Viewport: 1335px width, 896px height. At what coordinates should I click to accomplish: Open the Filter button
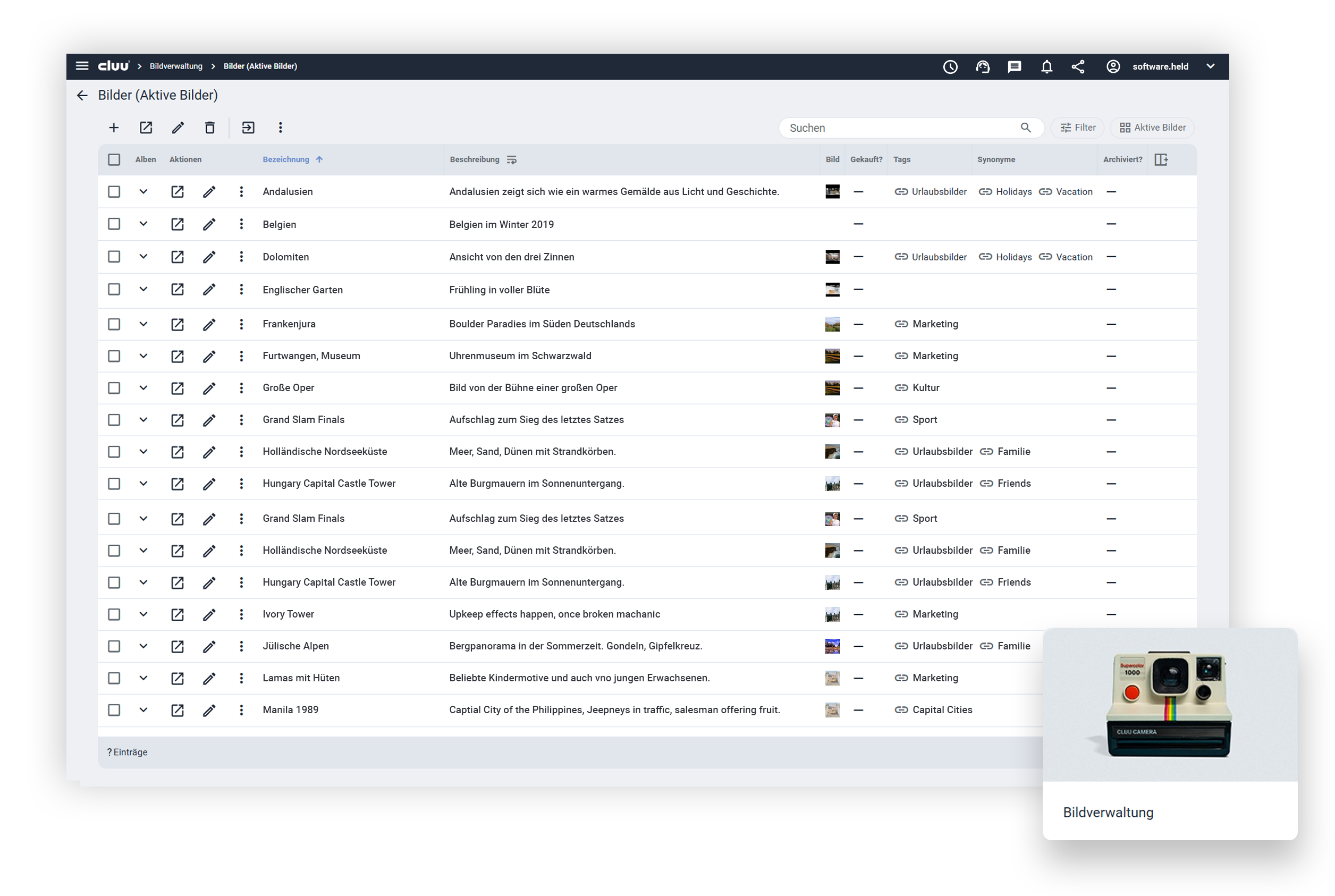point(1078,128)
